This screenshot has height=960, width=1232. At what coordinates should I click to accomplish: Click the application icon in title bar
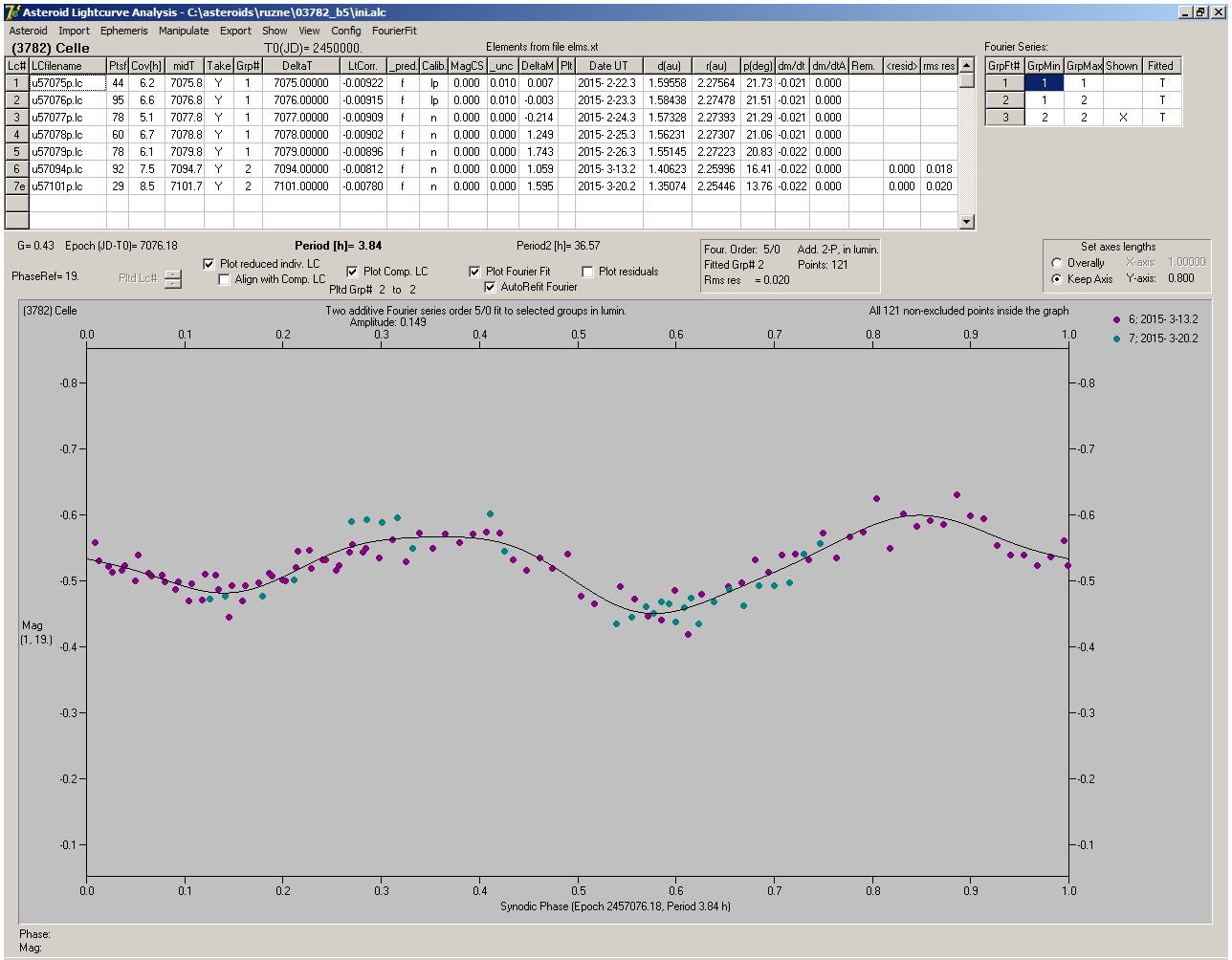point(11,11)
